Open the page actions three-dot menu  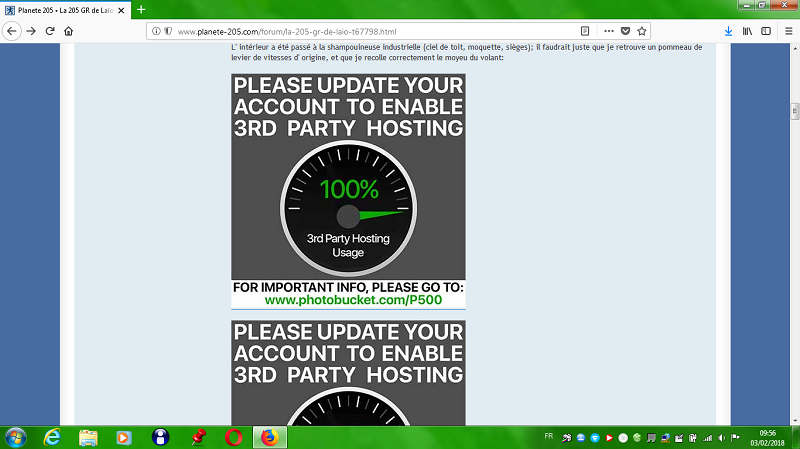point(609,31)
